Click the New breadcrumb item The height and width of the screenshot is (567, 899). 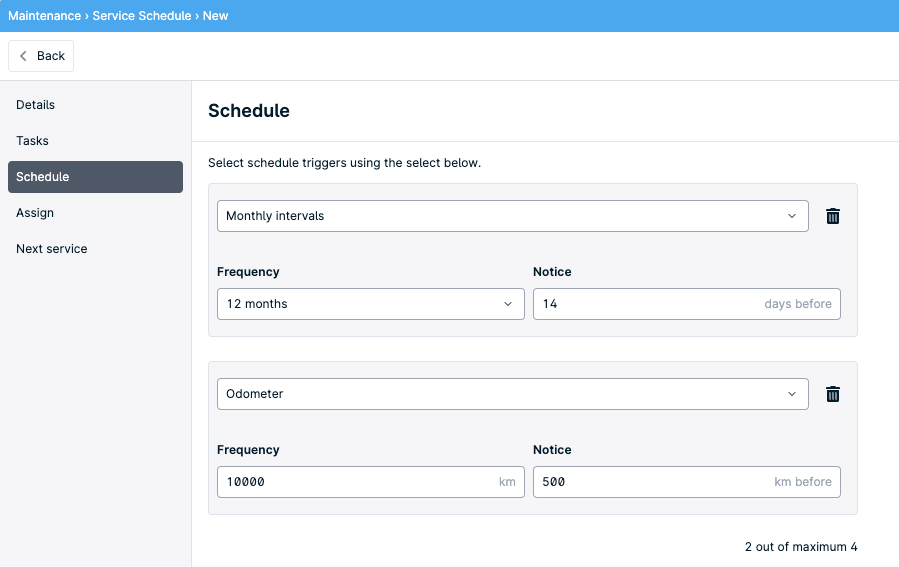click(x=215, y=16)
